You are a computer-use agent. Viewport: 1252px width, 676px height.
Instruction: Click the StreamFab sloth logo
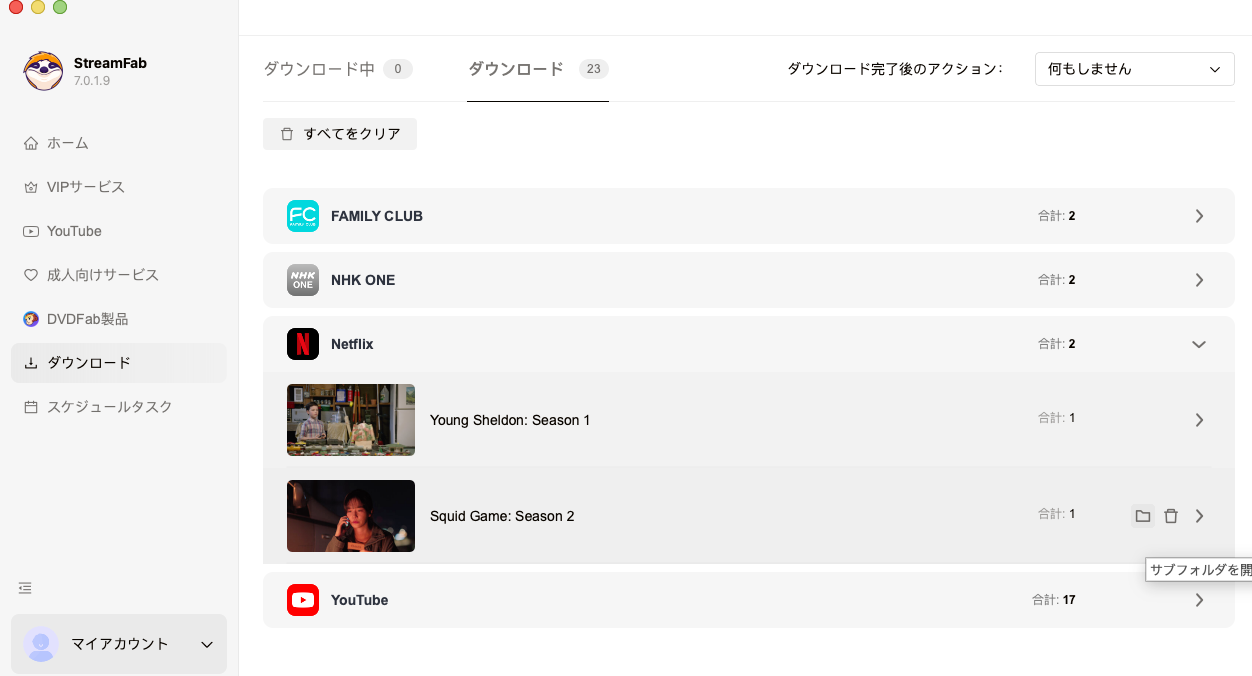coord(43,71)
